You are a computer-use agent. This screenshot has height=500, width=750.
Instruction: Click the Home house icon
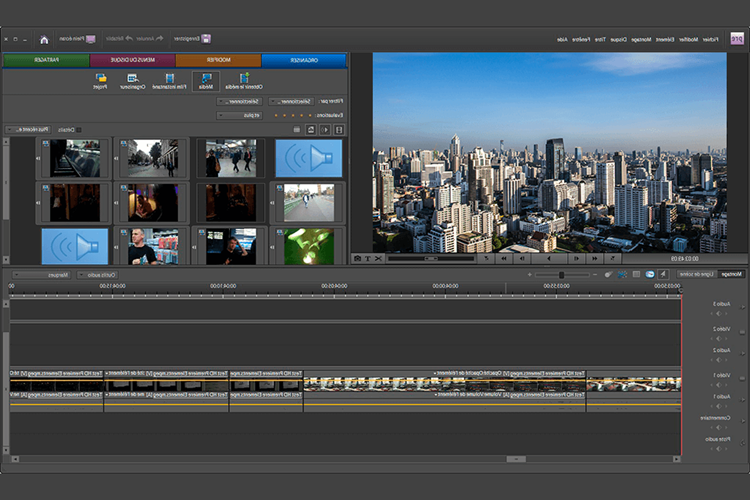44,40
